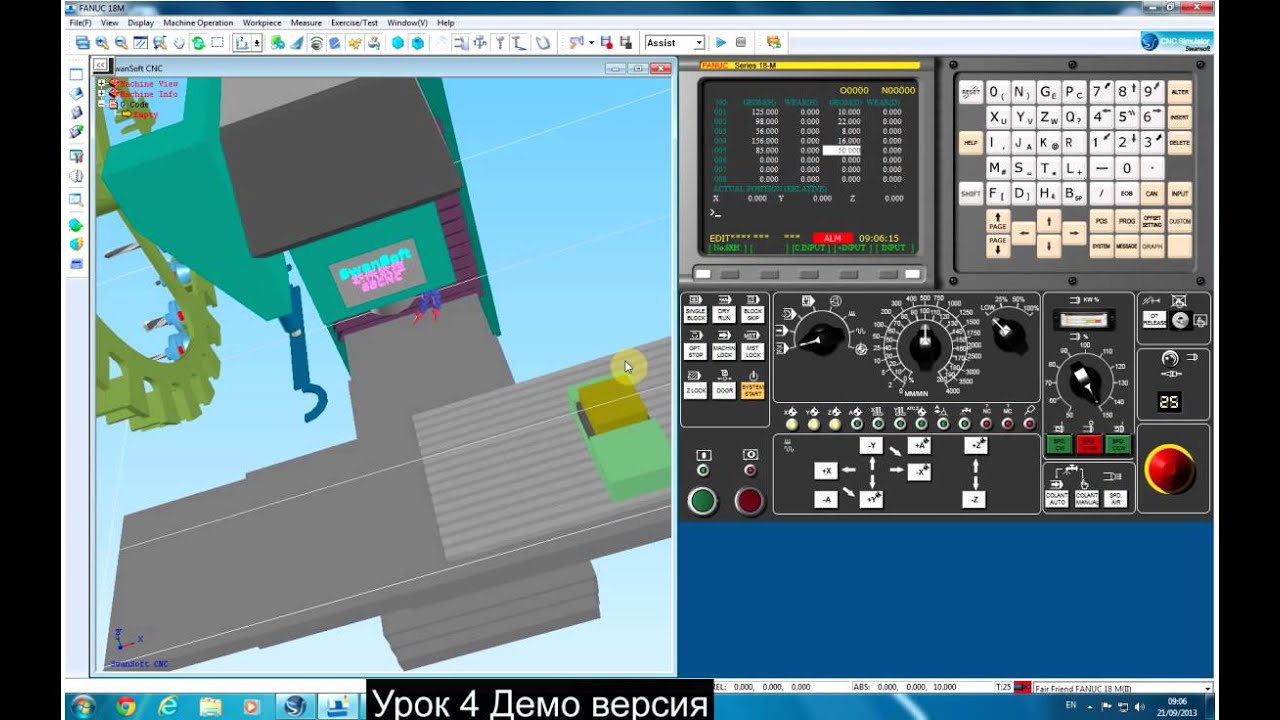Viewport: 1280px width, 720px height.
Task: Click the cursor up arrow key
Action: point(1048,220)
